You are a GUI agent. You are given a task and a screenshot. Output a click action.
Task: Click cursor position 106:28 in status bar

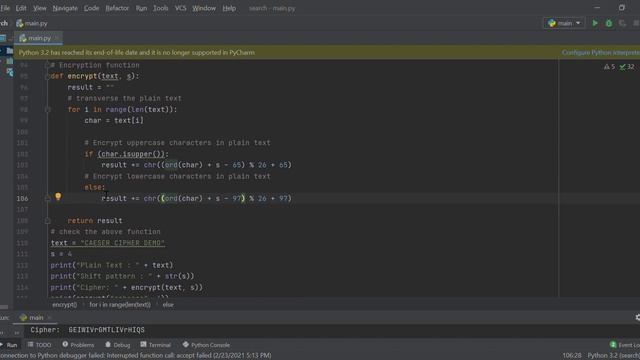click(x=572, y=356)
